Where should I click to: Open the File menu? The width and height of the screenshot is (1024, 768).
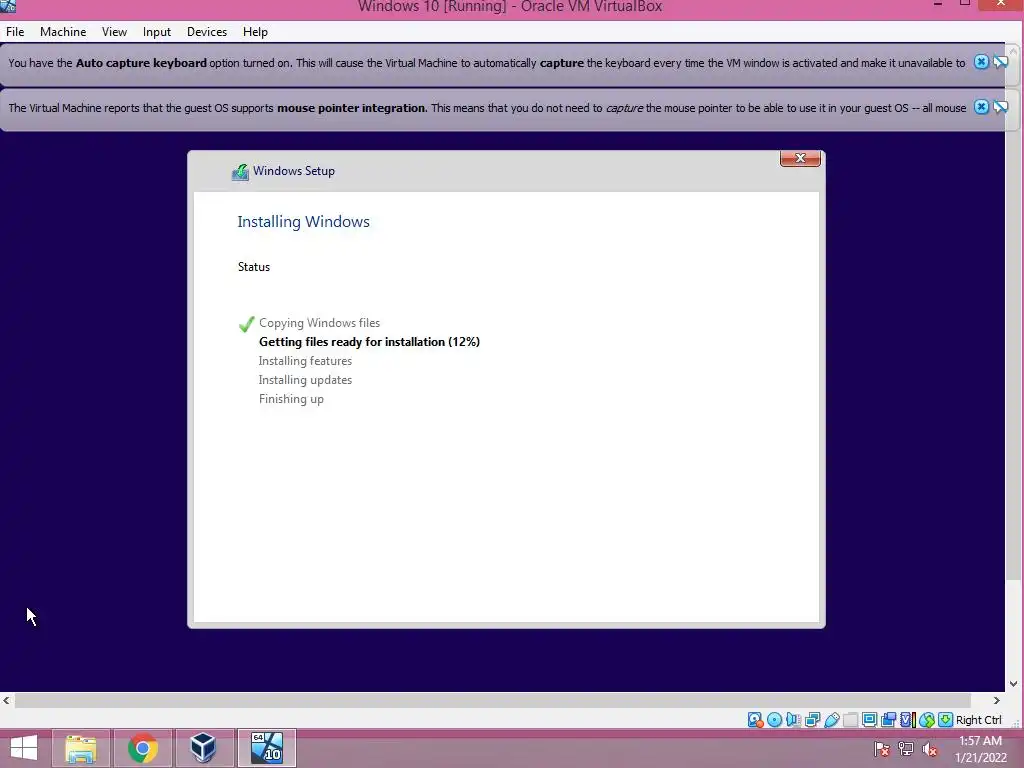[x=15, y=31]
